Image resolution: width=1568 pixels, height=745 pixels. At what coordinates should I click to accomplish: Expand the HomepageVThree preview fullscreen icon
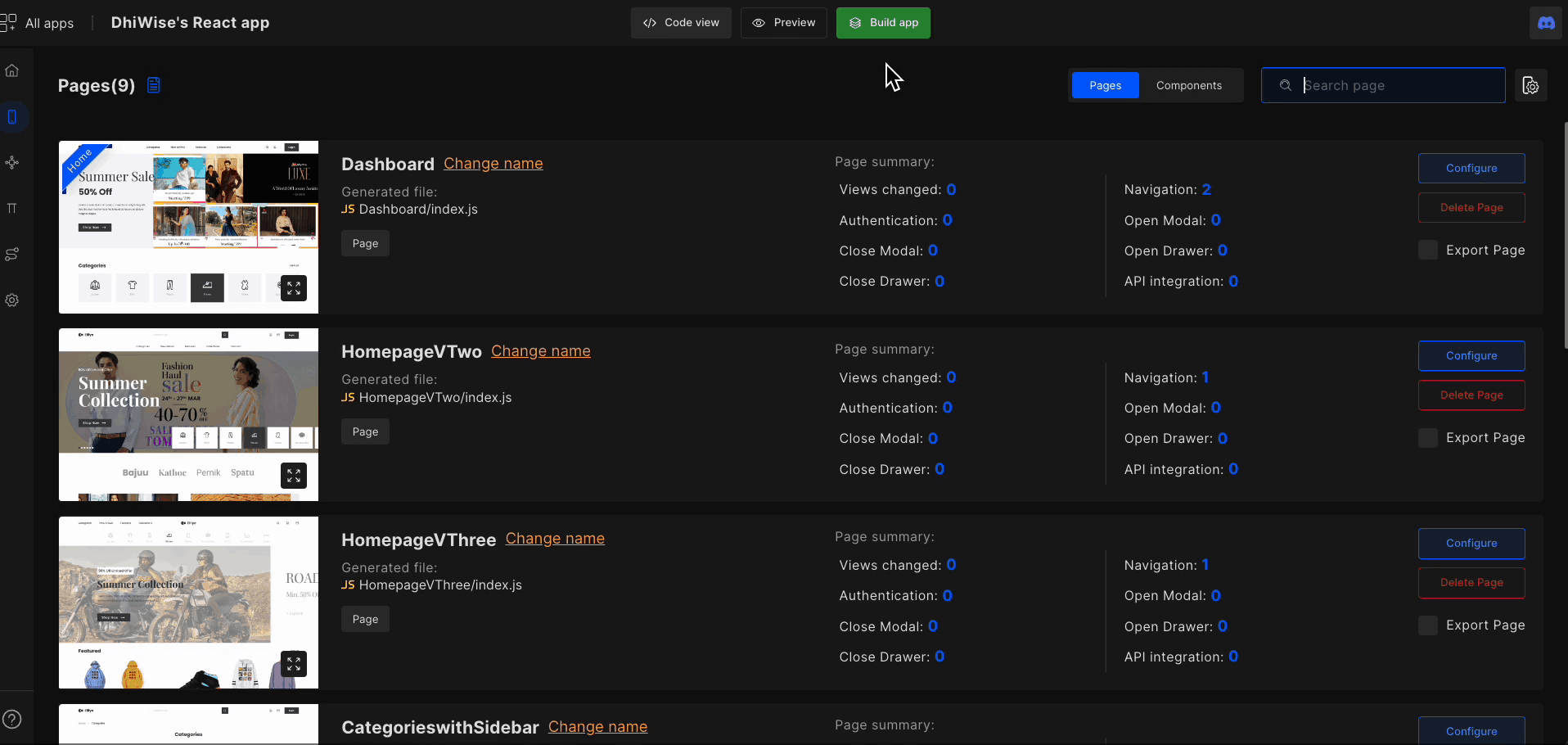[x=294, y=664]
